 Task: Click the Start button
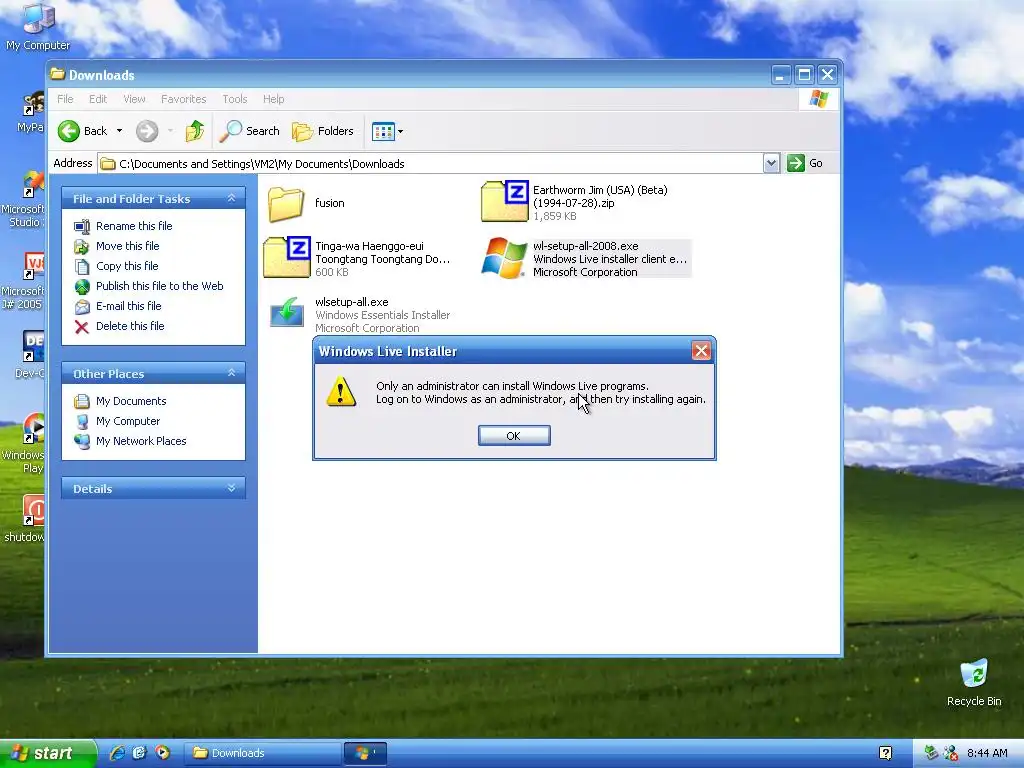[x=48, y=753]
